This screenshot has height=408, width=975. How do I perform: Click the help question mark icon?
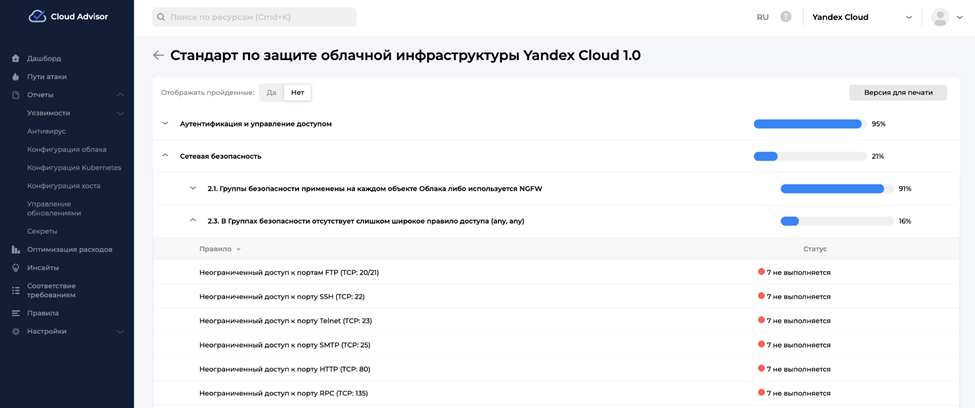786,17
